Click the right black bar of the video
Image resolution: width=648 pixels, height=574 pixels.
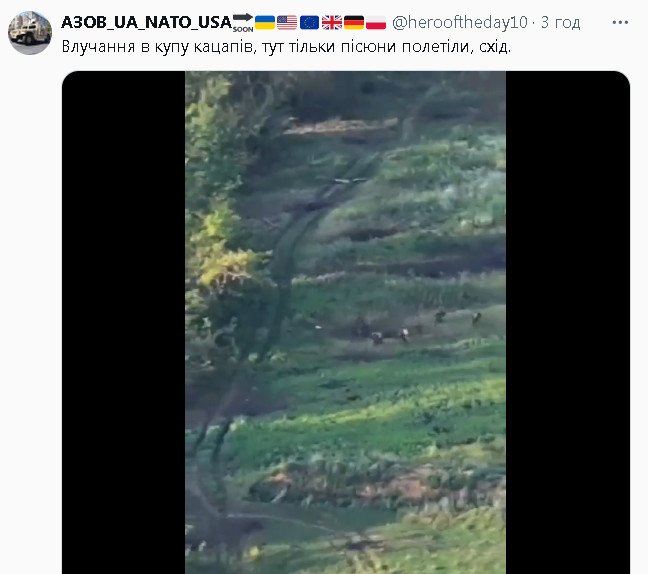(568, 322)
